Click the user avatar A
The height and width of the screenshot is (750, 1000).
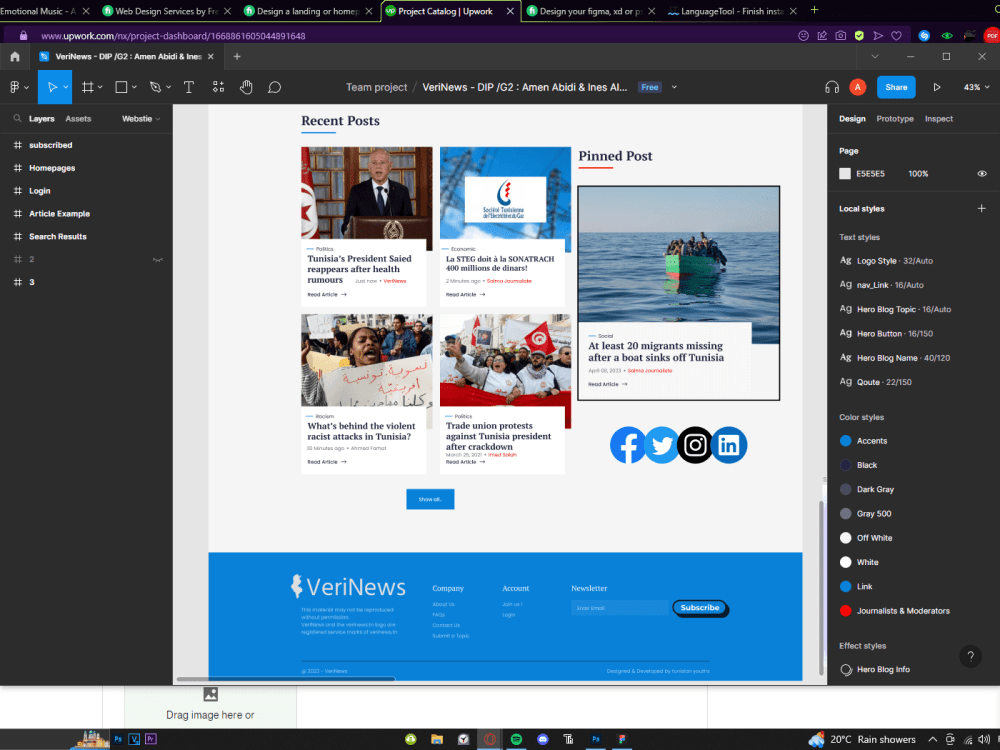click(858, 87)
